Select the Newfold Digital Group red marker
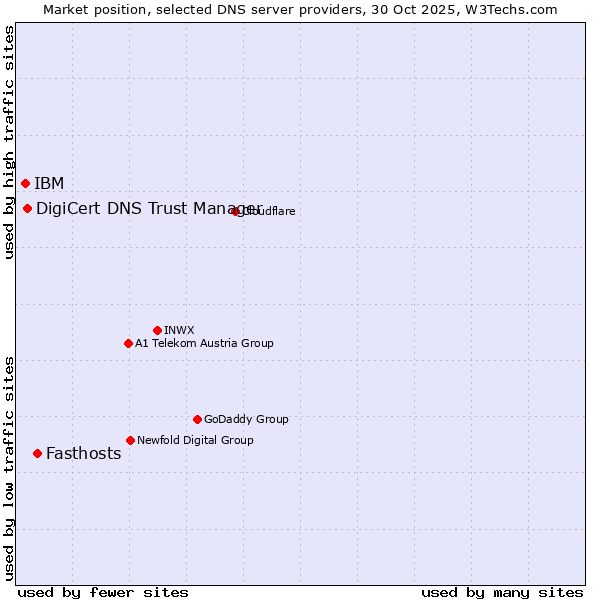This screenshot has height=600, width=600. coord(130,440)
